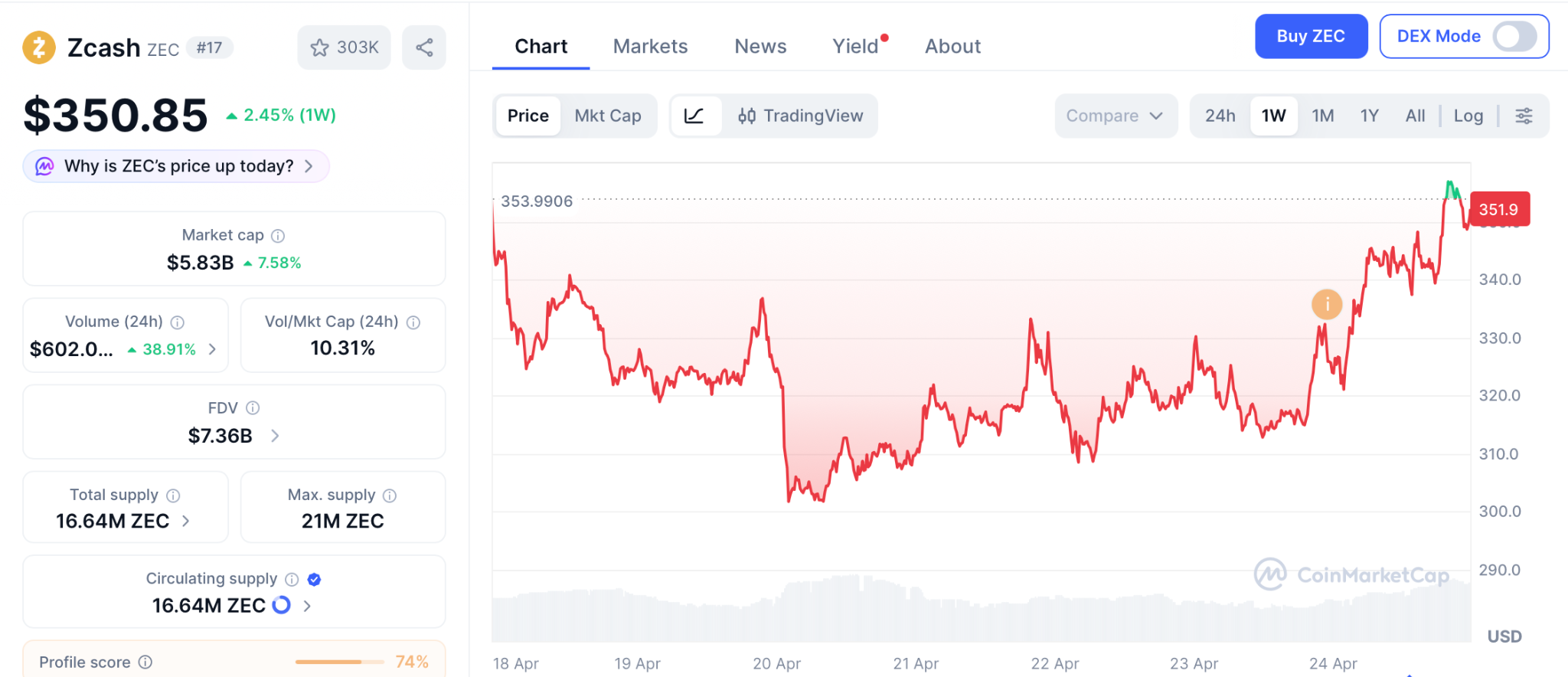
Task: Click the orange event marker on chart
Action: [1326, 304]
